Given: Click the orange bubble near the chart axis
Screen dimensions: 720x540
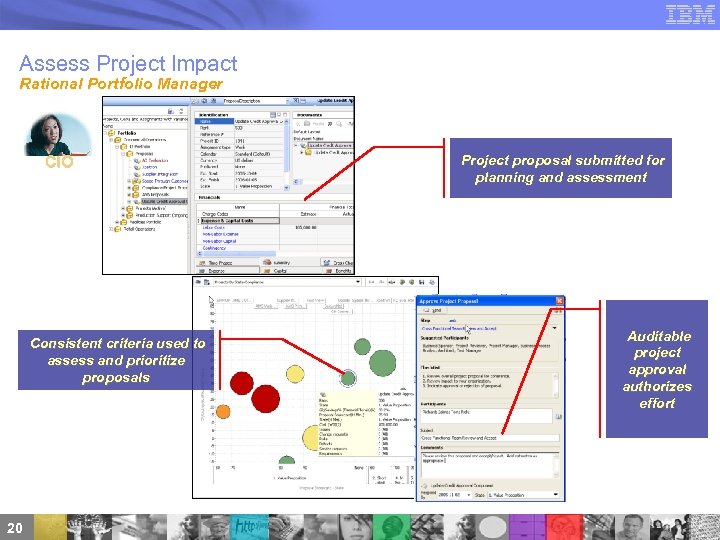Looking at the screenshot, I should click(223, 411).
